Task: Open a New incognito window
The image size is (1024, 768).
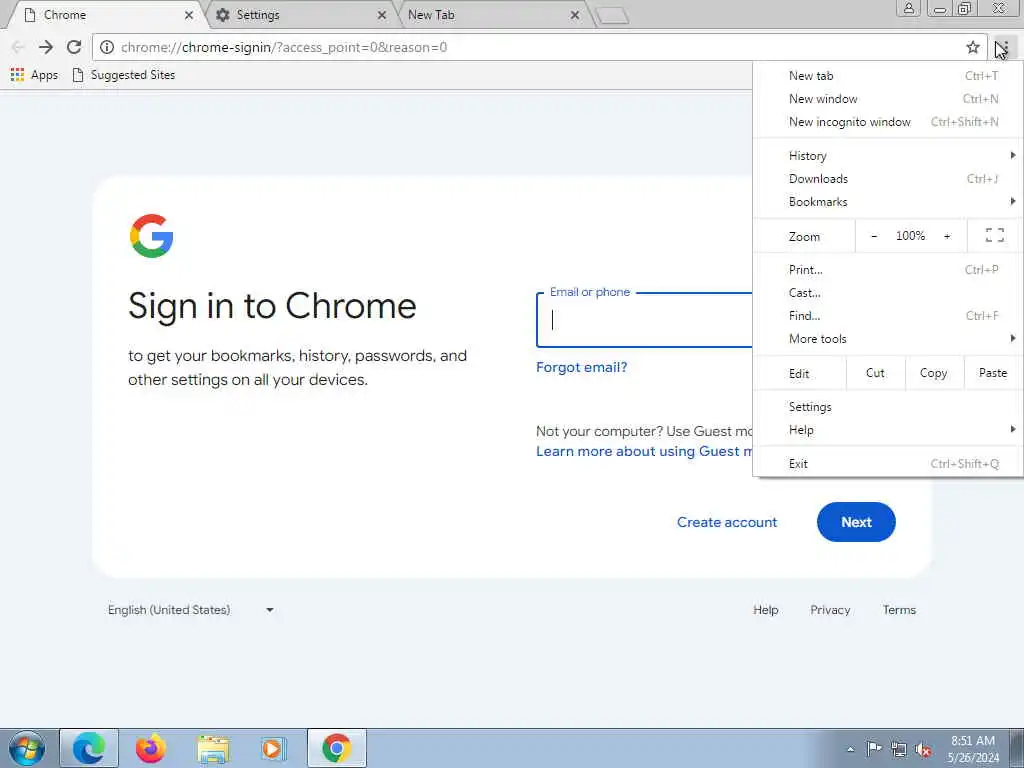Action: click(888, 121)
